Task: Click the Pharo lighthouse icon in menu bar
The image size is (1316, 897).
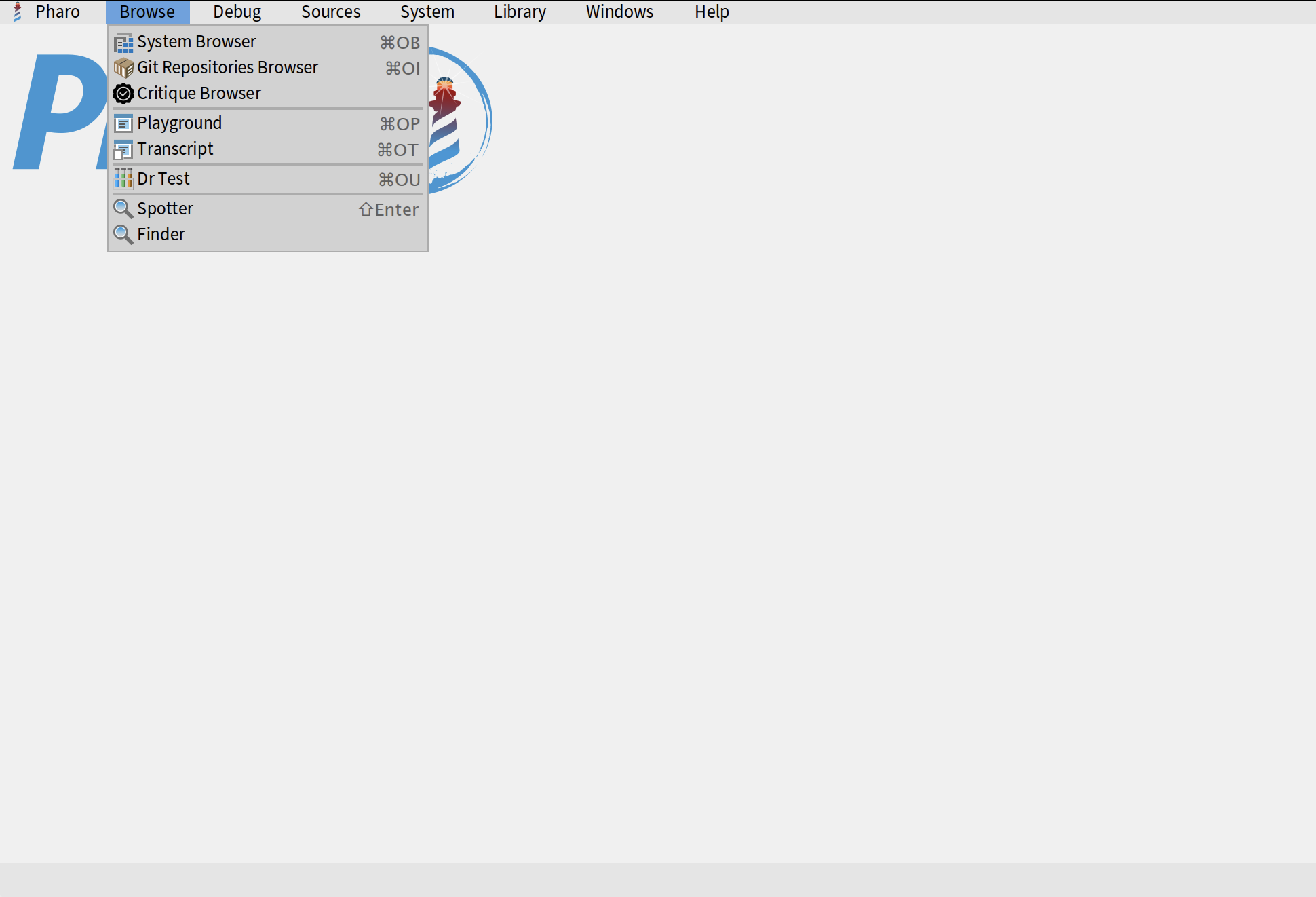Action: (18, 12)
